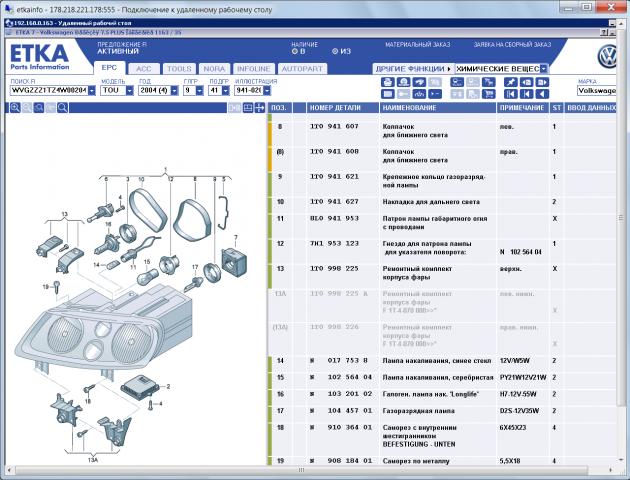Screen dimensions: 630x480
Task: Click the МАТЕРИАЛЬНЫЙ ЗАКАЗ link
Action: (417, 45)
